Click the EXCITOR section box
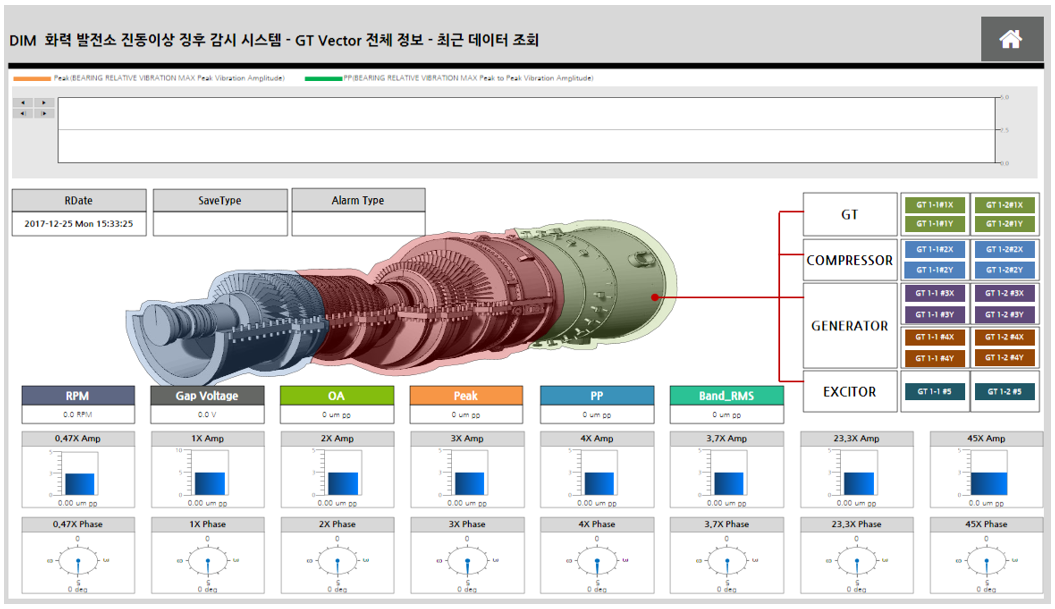 click(850, 391)
